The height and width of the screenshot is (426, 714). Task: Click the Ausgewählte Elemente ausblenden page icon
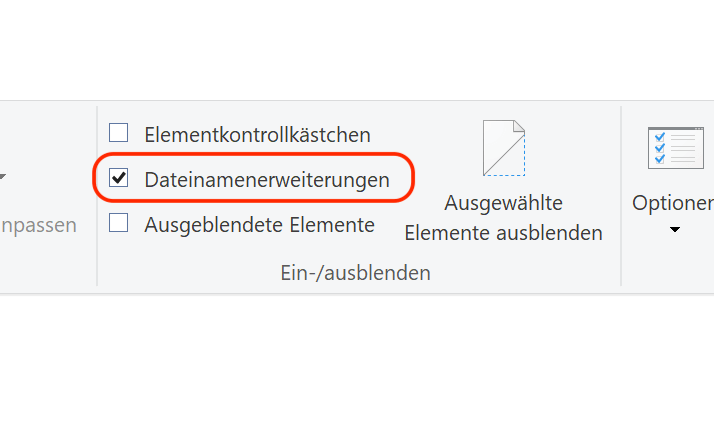[504, 148]
